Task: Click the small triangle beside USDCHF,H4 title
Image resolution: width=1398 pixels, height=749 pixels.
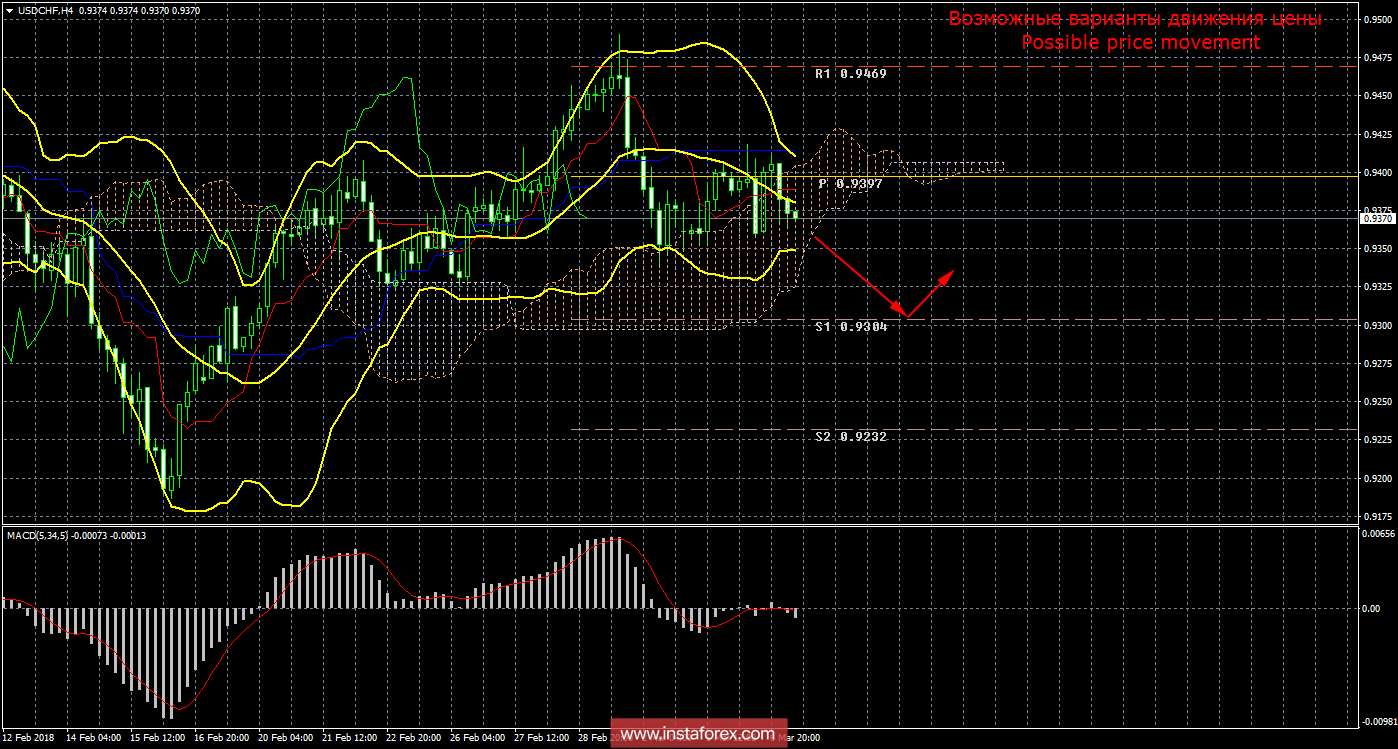Action: (8, 10)
